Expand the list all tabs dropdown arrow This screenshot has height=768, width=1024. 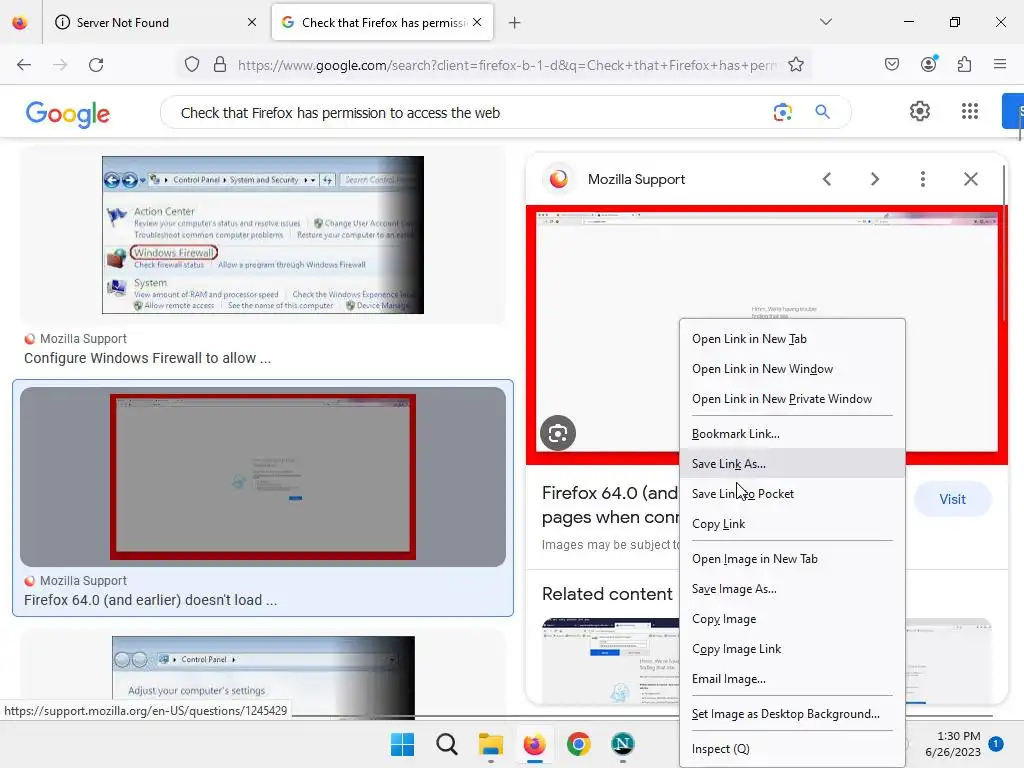[x=826, y=22]
